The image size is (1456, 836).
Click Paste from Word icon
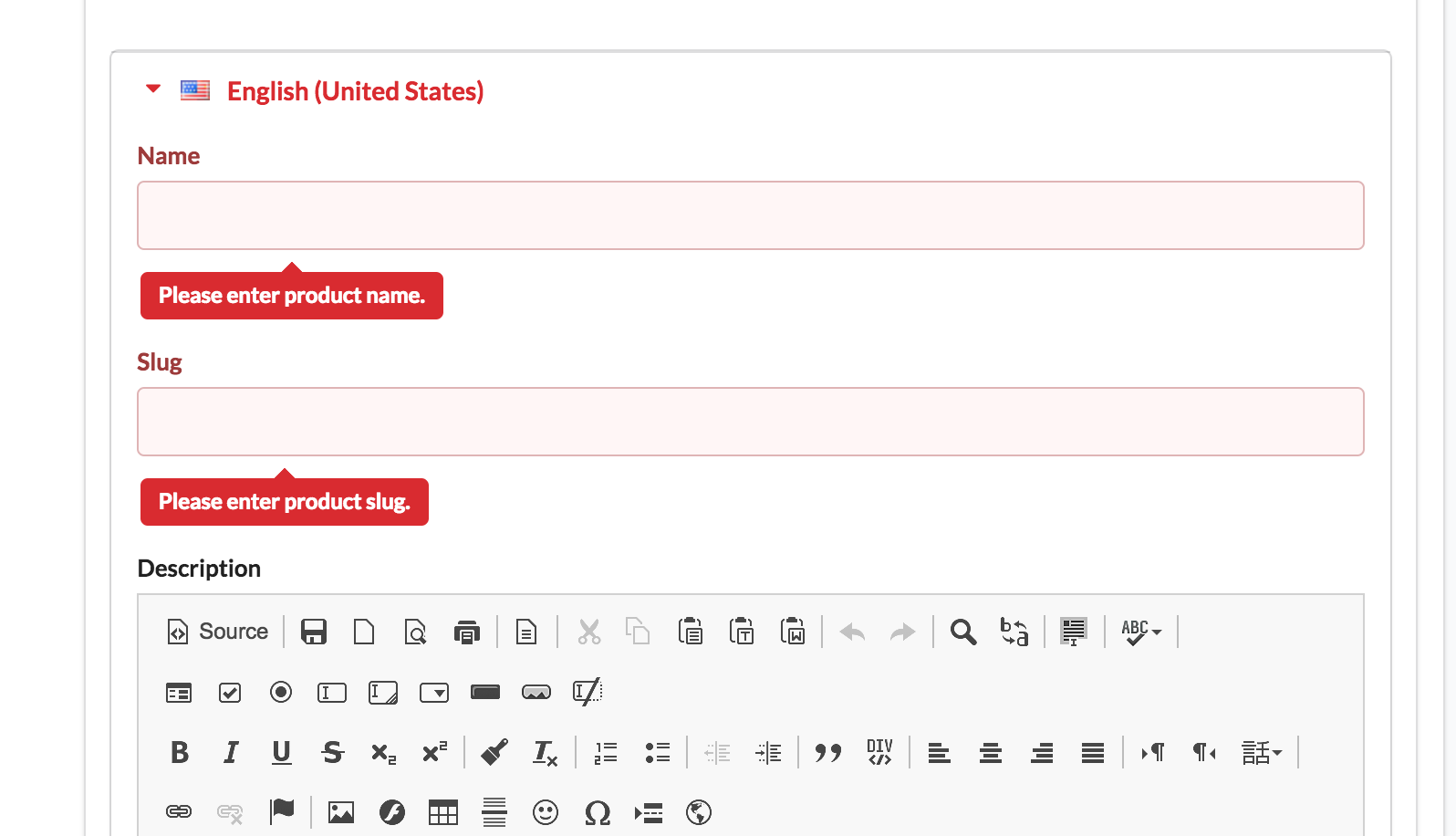[x=793, y=632]
